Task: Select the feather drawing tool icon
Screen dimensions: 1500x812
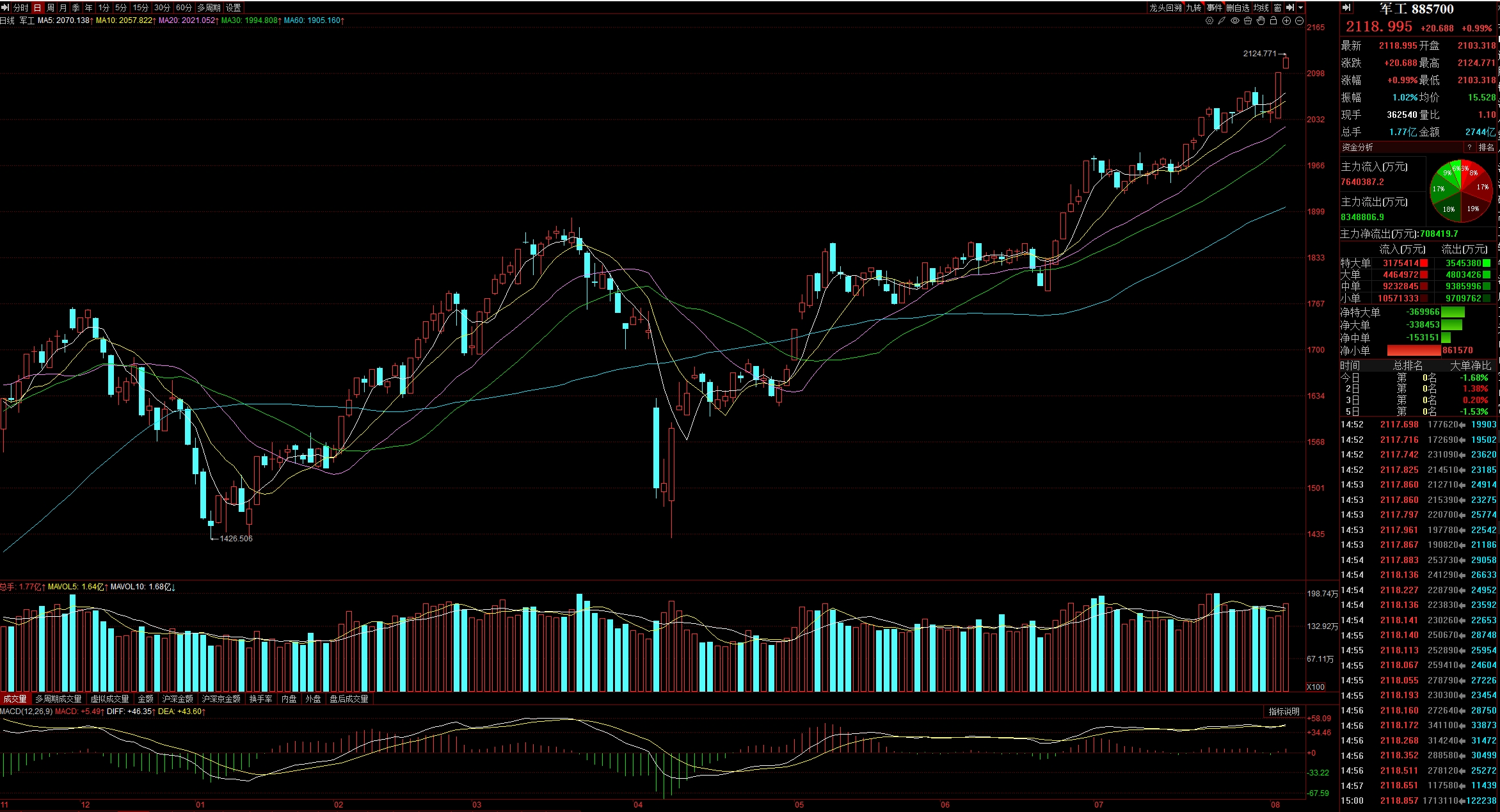Action: click(x=1222, y=20)
